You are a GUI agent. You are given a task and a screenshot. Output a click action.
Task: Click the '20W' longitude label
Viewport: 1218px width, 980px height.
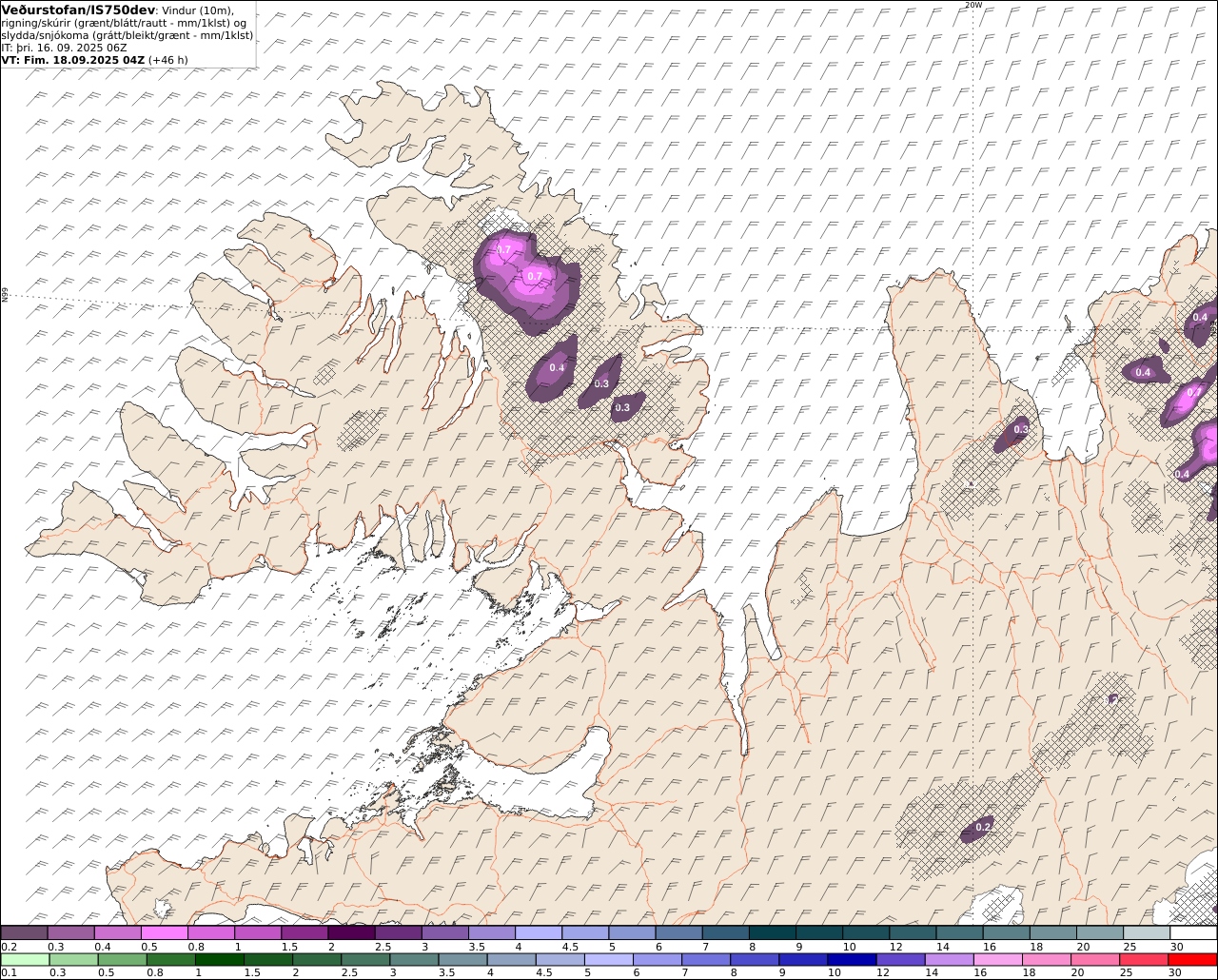(972, 5)
